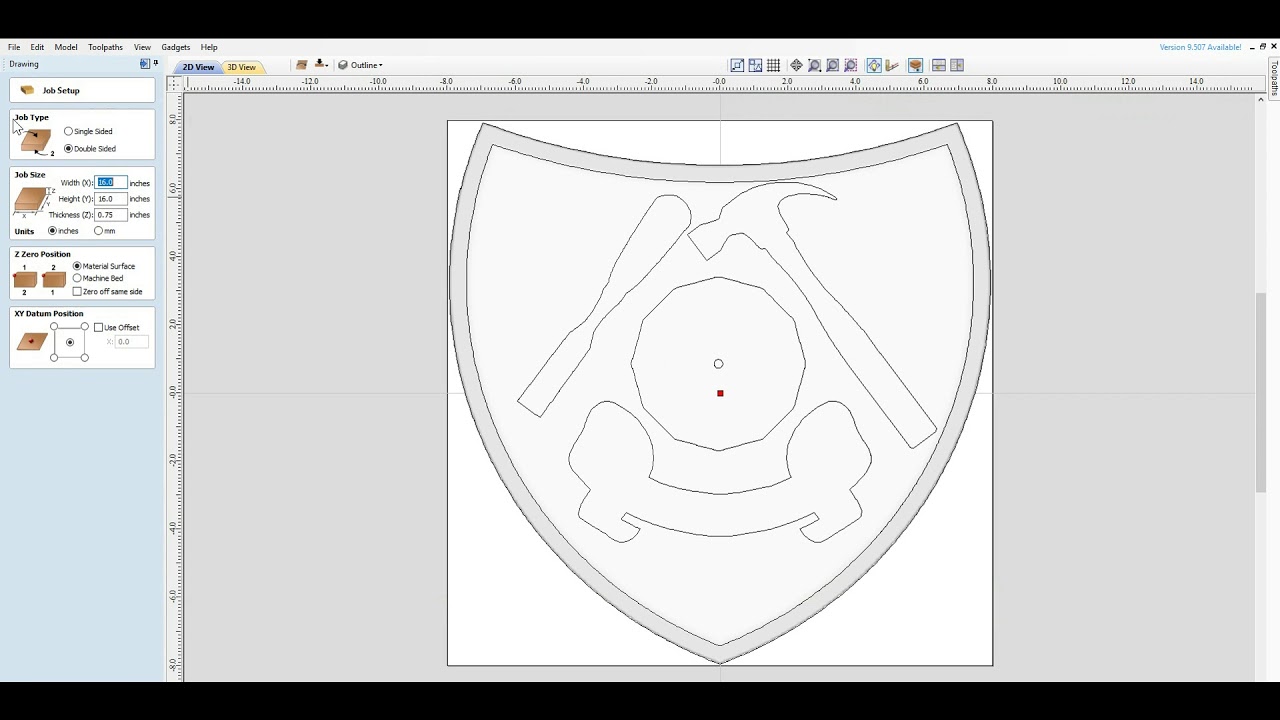This screenshot has width=1280, height=720.
Task: Click the angled tool icon beside yellow diamond
Action: click(892, 65)
